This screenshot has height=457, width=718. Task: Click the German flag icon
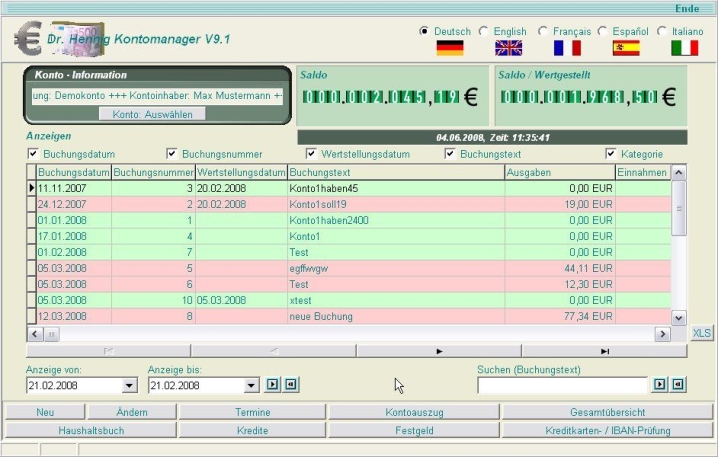450,47
